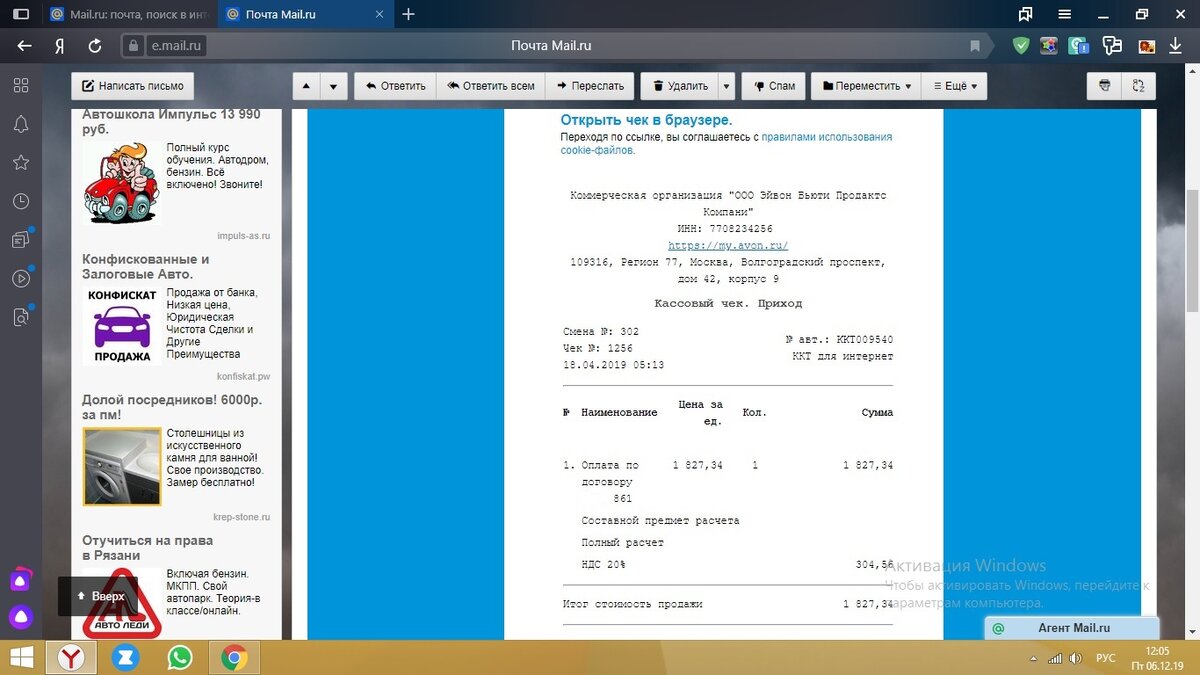The height and width of the screenshot is (675, 1200).
Task: Click the Конфискат продажа ad image
Action: [121, 326]
